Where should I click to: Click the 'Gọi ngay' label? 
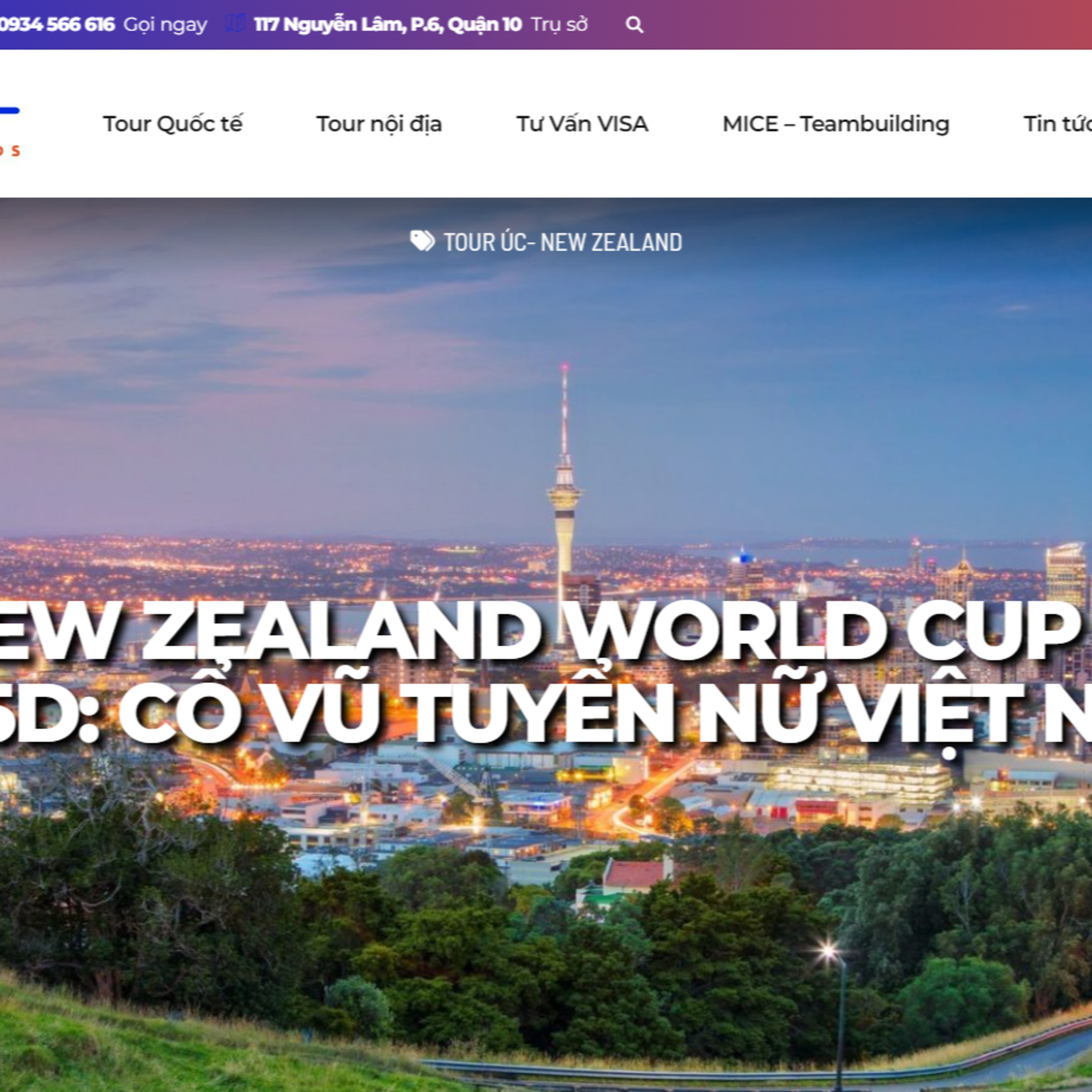[x=165, y=25]
